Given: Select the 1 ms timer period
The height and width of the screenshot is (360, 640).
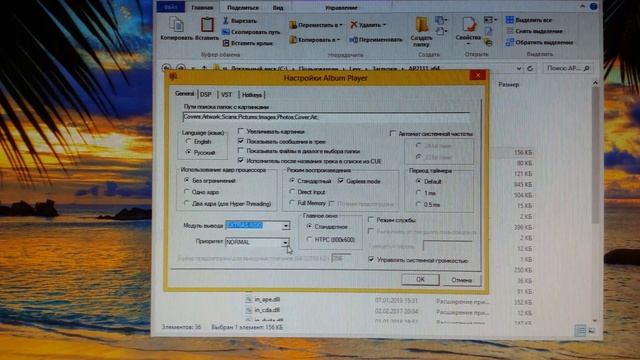Looking at the screenshot, I should 418,192.
